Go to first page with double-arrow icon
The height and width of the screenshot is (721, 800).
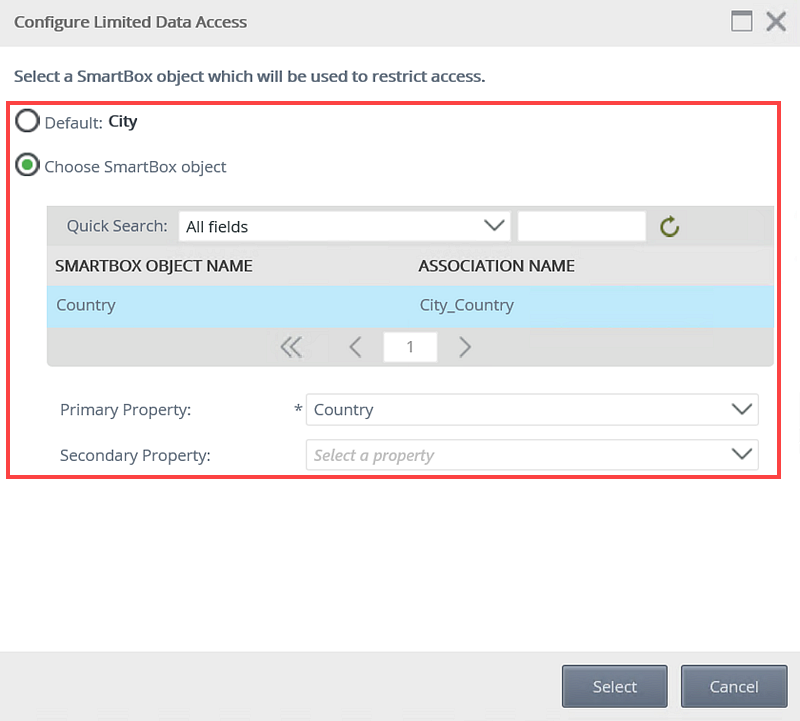291,347
